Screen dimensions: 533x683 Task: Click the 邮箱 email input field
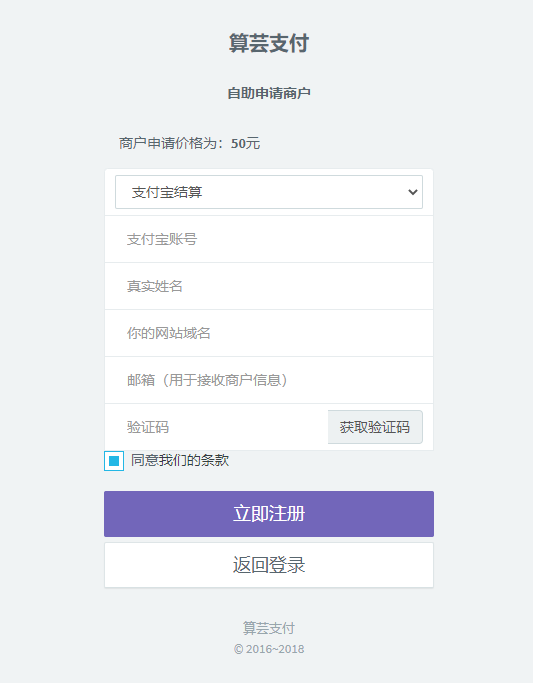269,380
